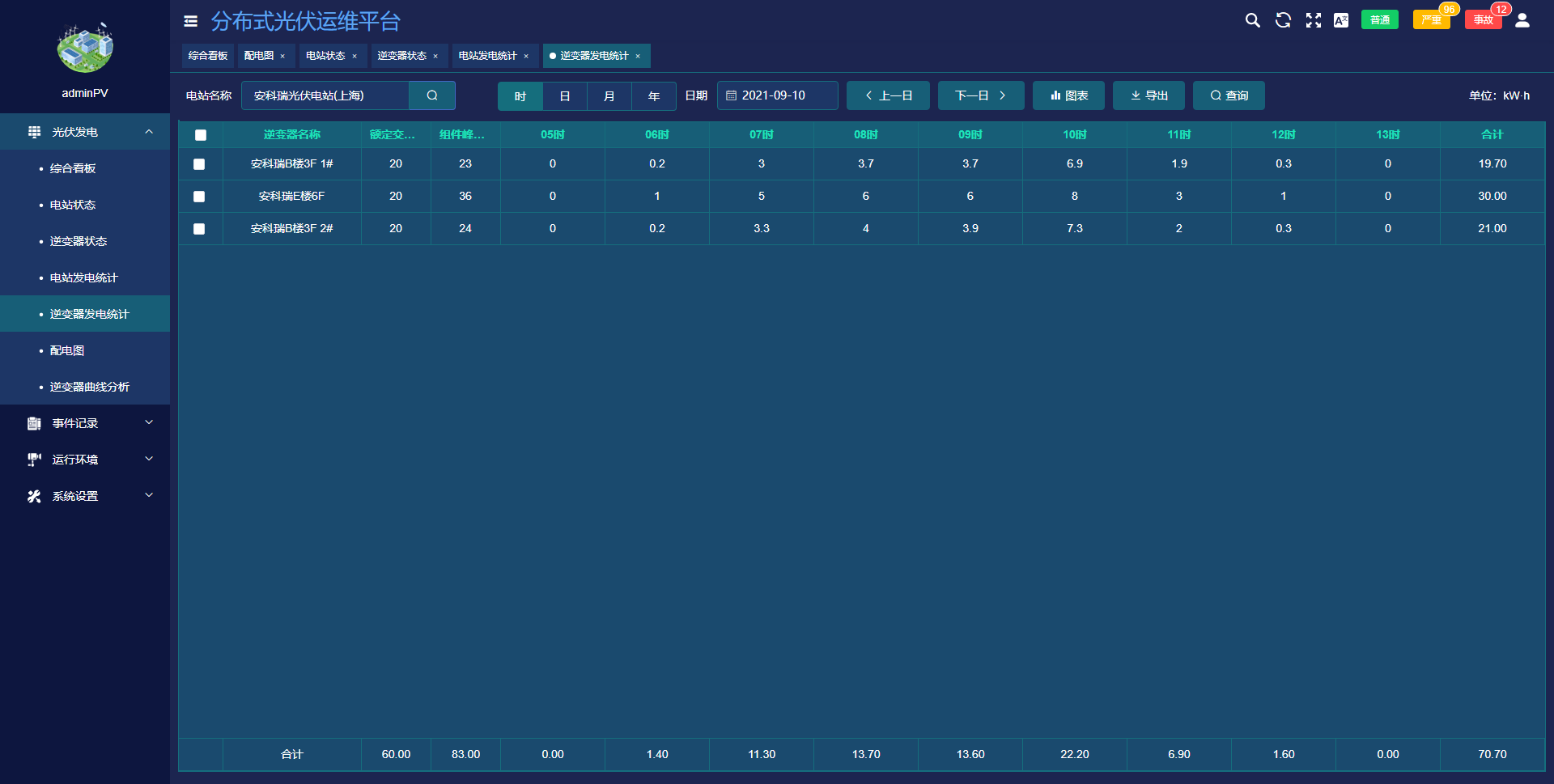This screenshot has width=1554, height=784.
Task: Tick the 安科瑞E楼6F row checkbox
Action: coord(199,197)
